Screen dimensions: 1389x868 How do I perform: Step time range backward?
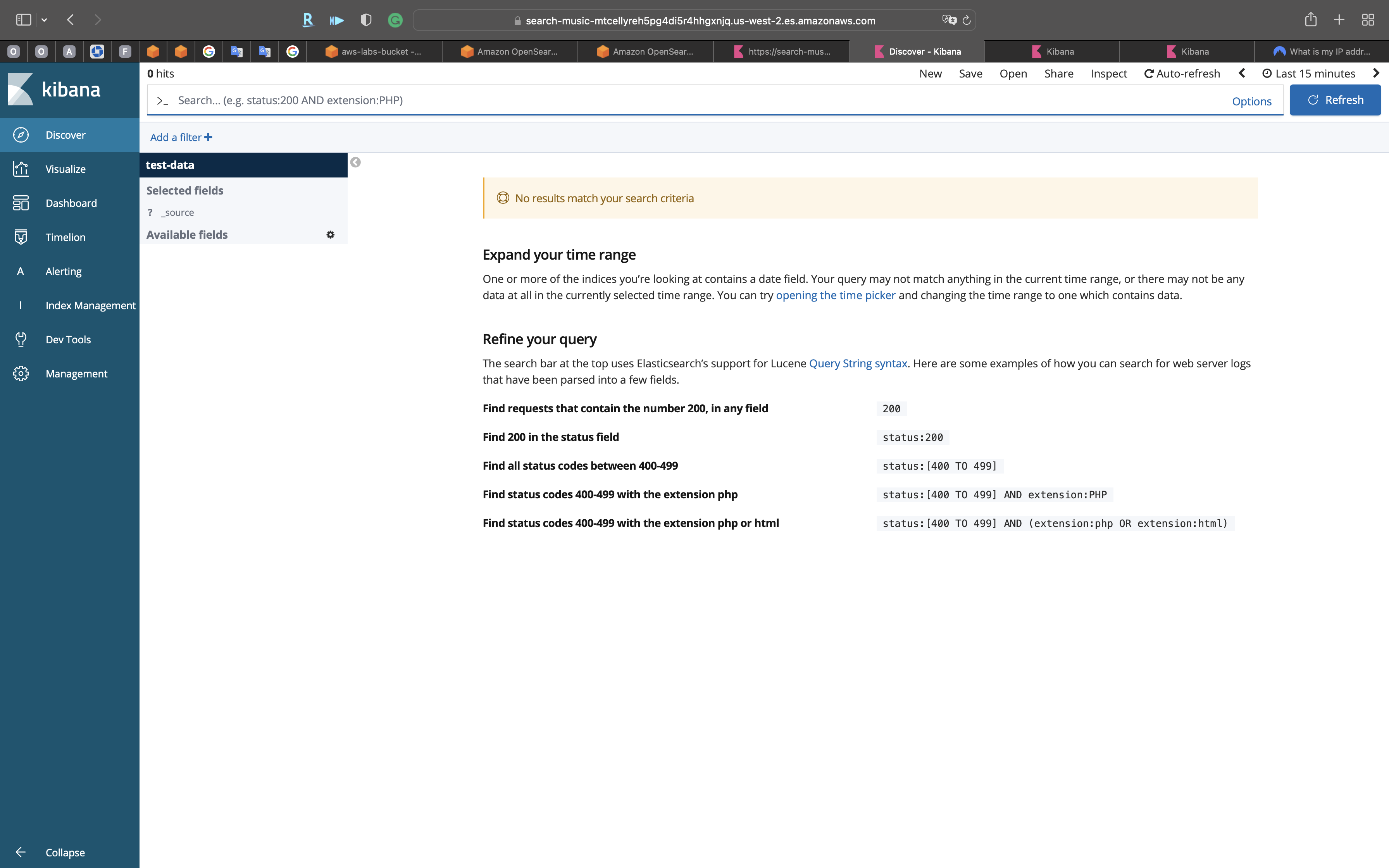(x=1241, y=74)
